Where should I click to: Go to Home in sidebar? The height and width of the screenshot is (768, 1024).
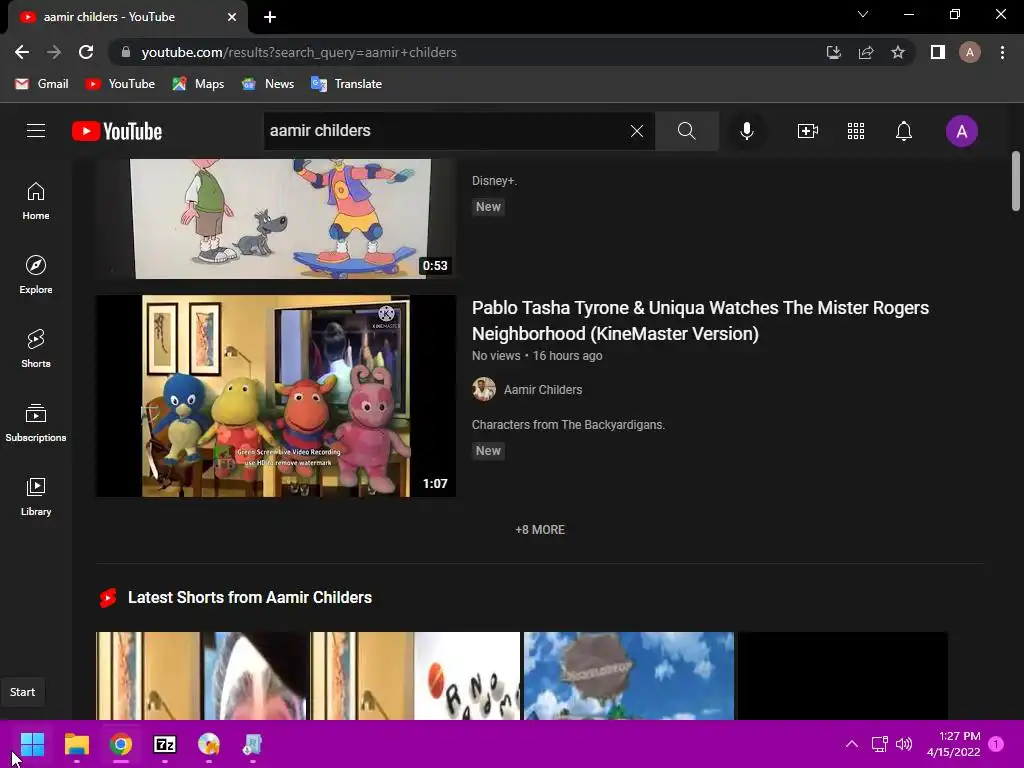click(36, 201)
